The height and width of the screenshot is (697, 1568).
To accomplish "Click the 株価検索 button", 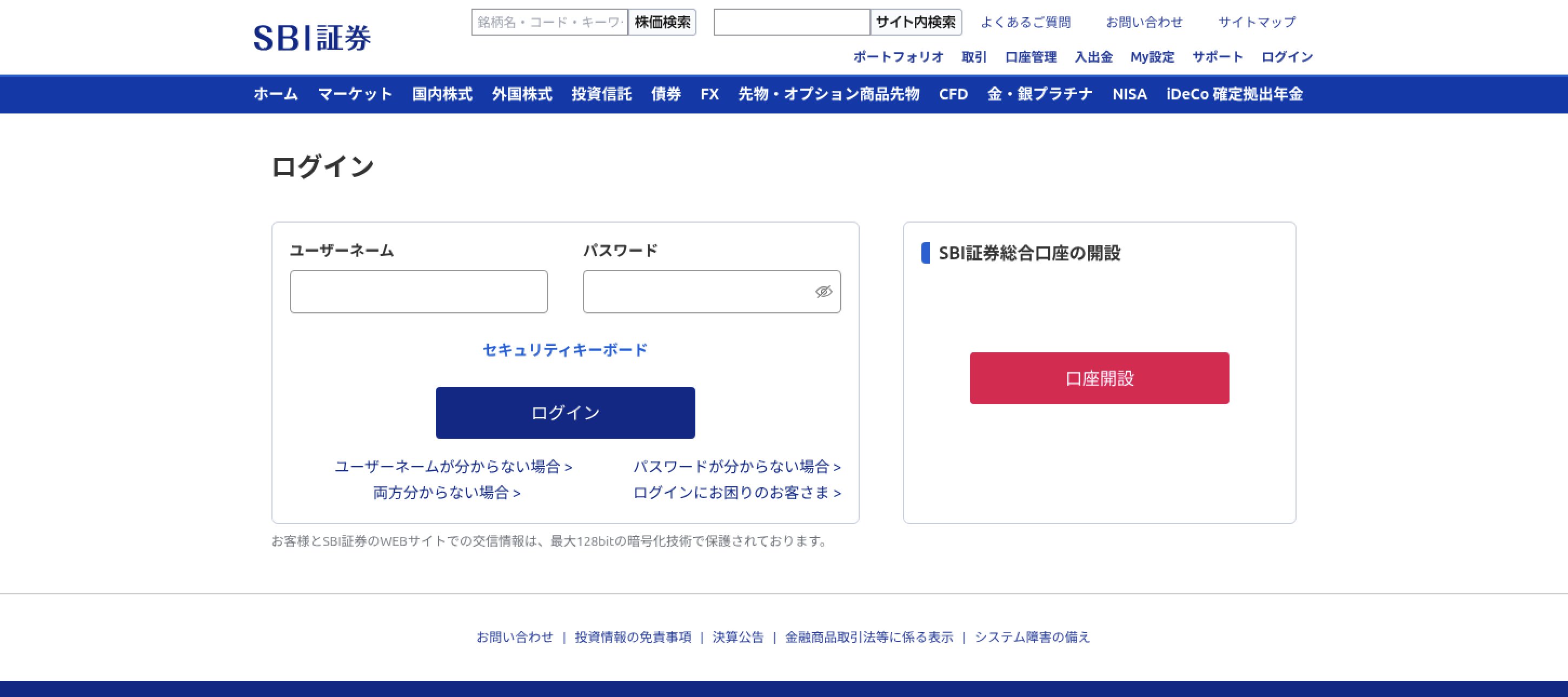I will click(x=662, y=23).
